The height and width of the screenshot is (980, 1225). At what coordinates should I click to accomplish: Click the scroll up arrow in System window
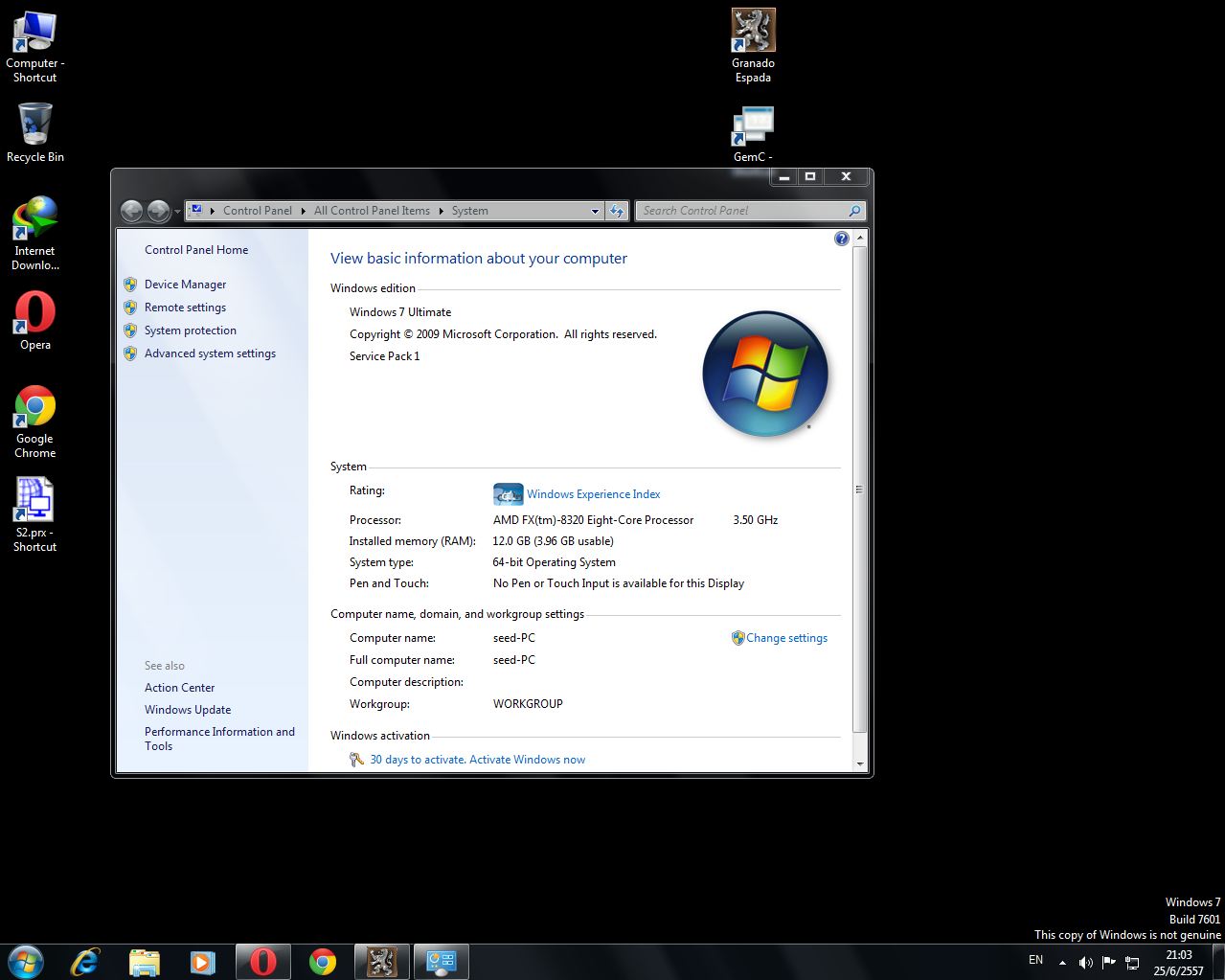859,238
